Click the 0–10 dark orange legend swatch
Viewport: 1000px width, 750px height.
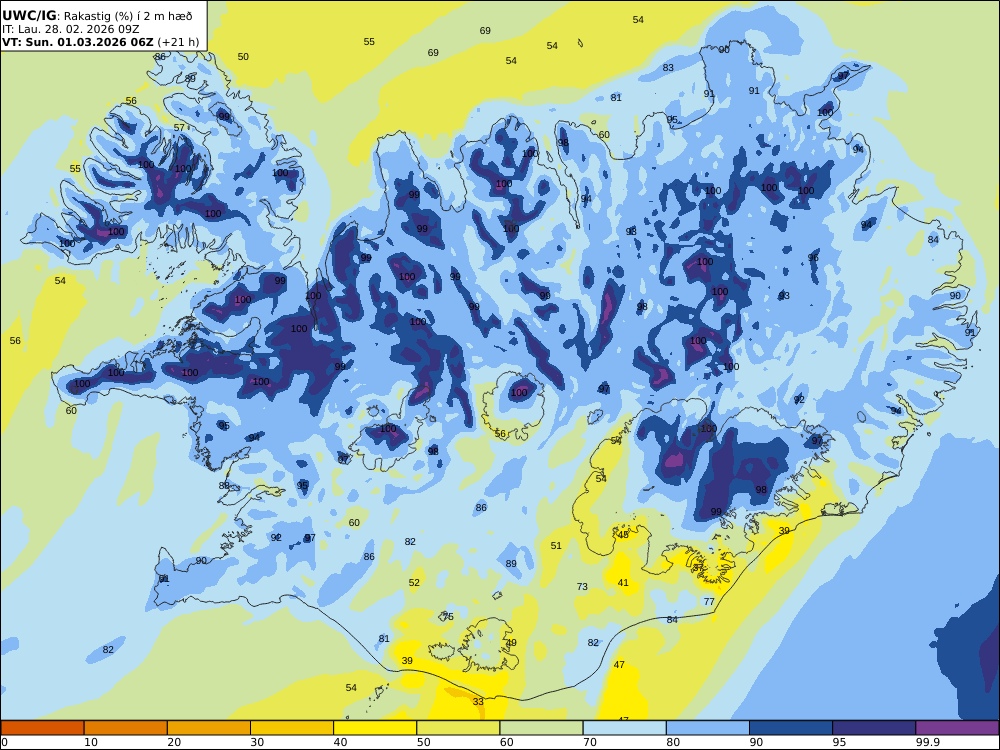click(x=43, y=728)
